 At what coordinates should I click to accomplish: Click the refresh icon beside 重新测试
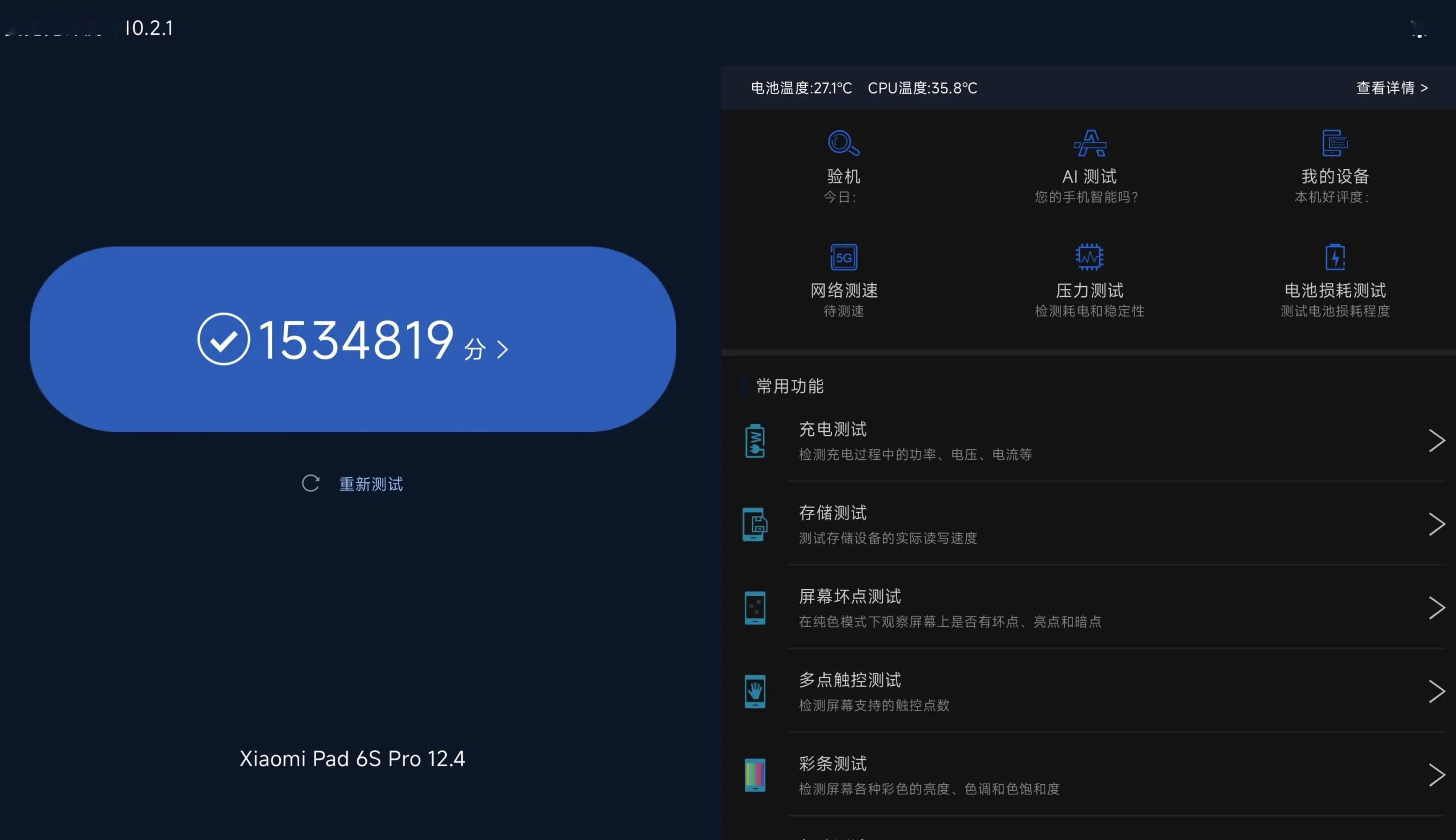[310, 484]
